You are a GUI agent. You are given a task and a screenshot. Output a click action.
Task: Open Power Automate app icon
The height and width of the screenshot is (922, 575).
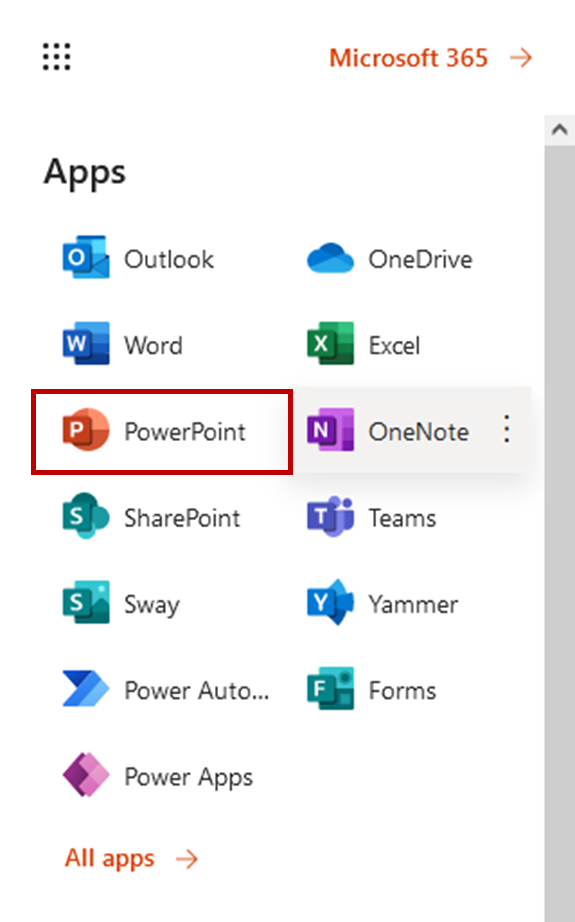coord(86,689)
